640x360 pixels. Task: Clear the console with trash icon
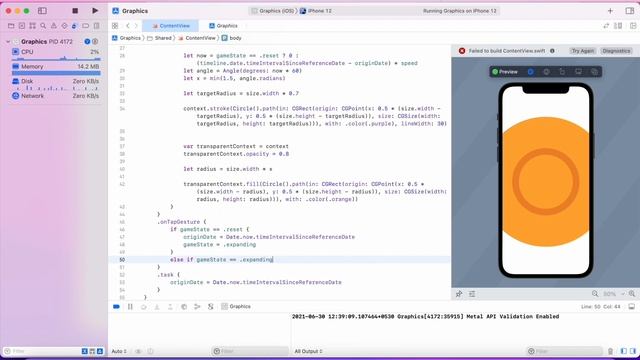point(611,351)
